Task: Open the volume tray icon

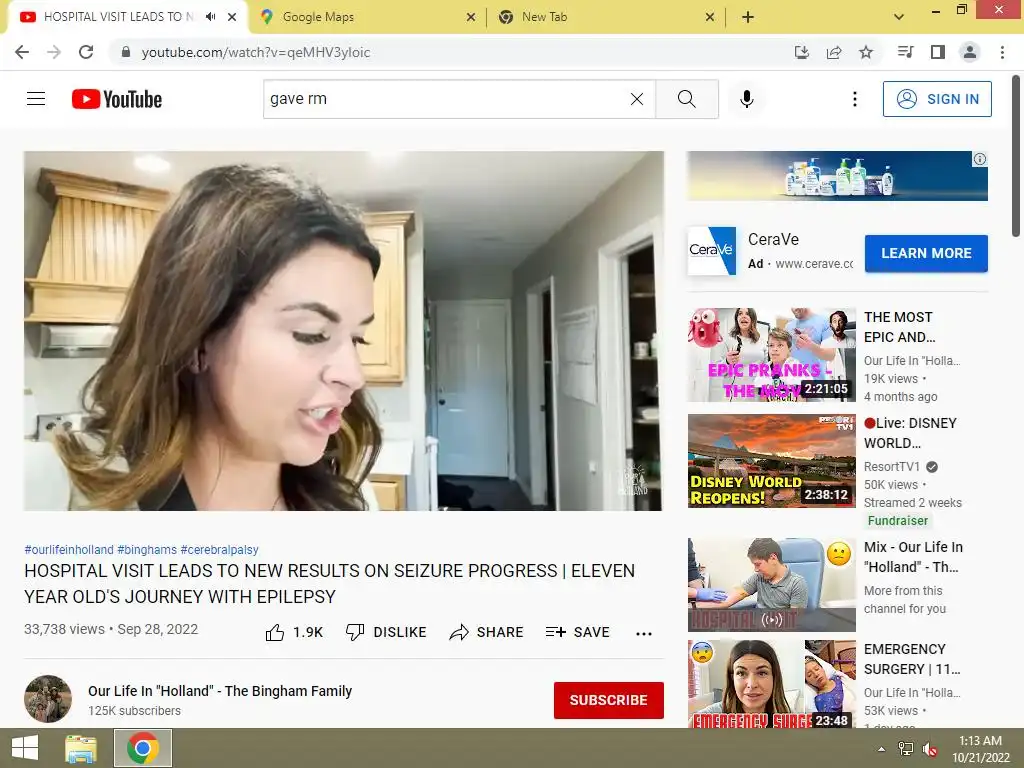Action: click(930, 749)
